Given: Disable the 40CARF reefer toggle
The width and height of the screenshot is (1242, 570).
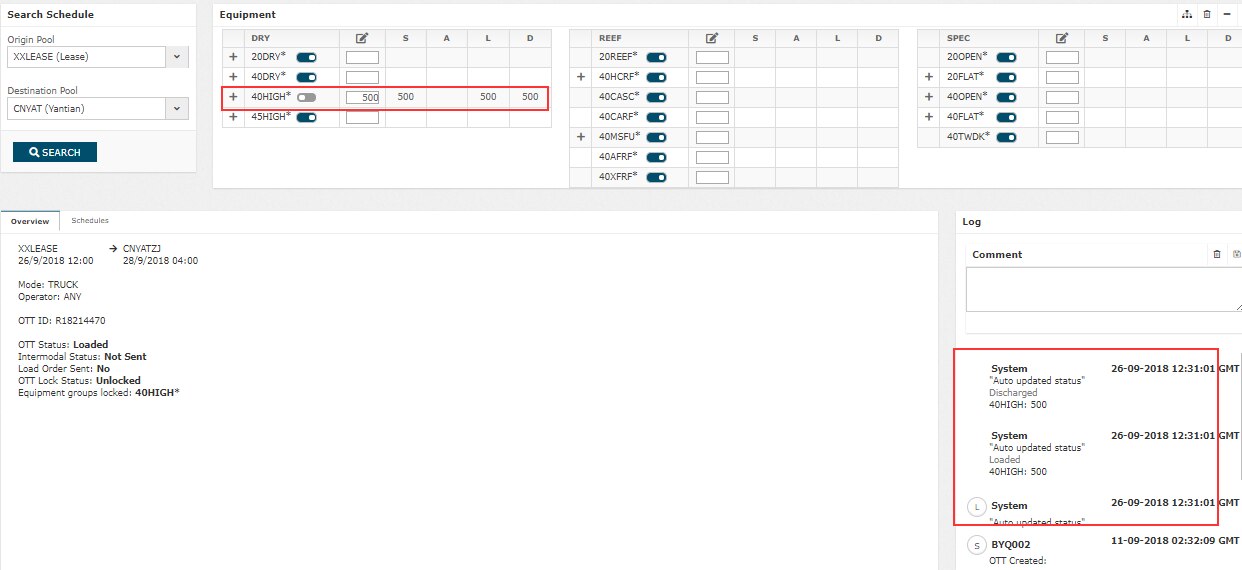Looking at the screenshot, I should pyautogui.click(x=656, y=117).
